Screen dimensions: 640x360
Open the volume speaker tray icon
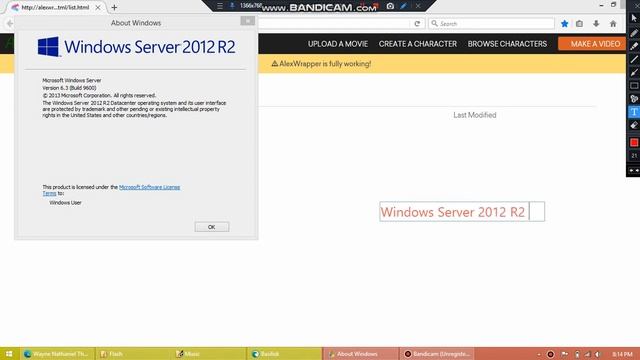598,354
